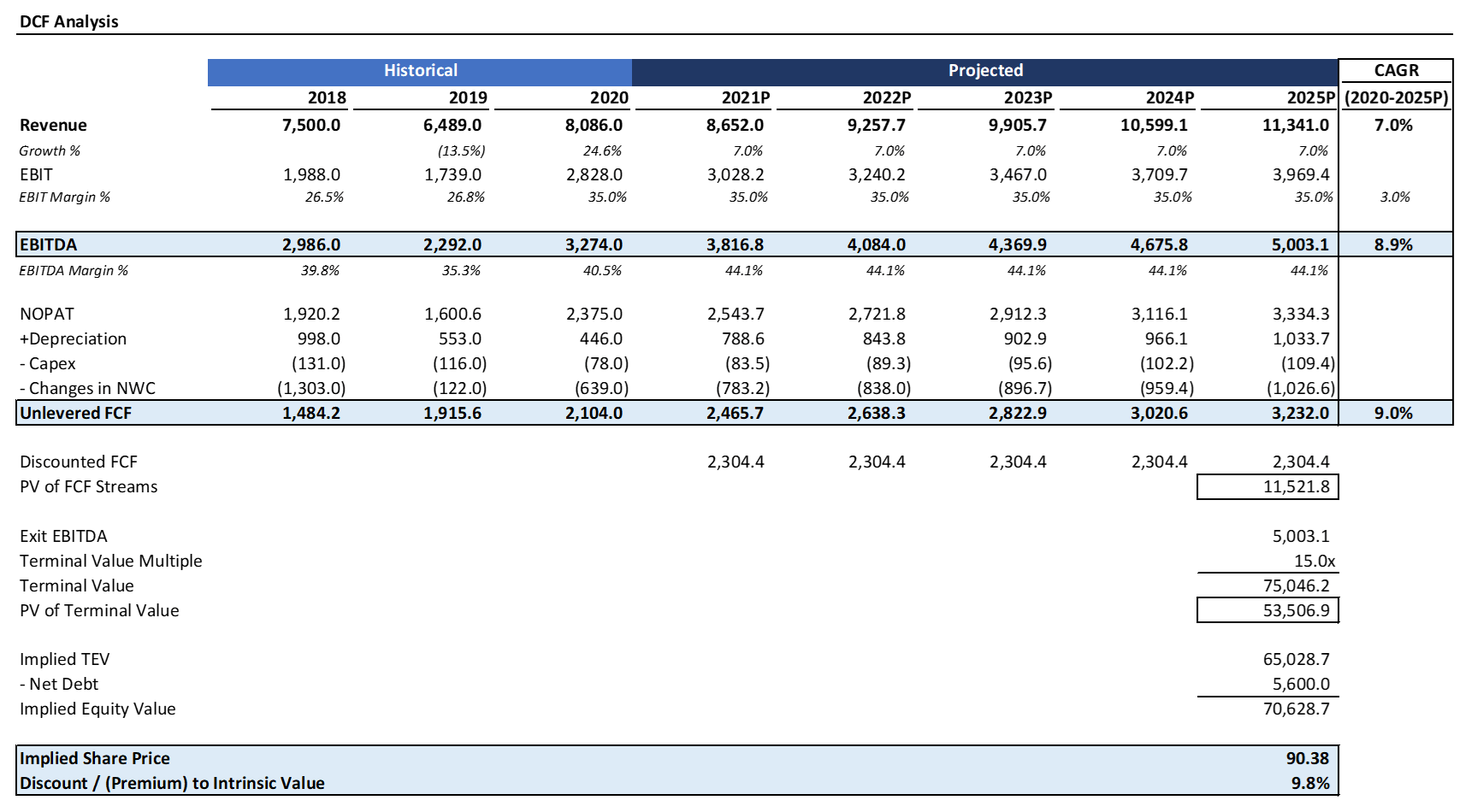Select 2020 EBIT value 2,828.0

[x=594, y=174]
